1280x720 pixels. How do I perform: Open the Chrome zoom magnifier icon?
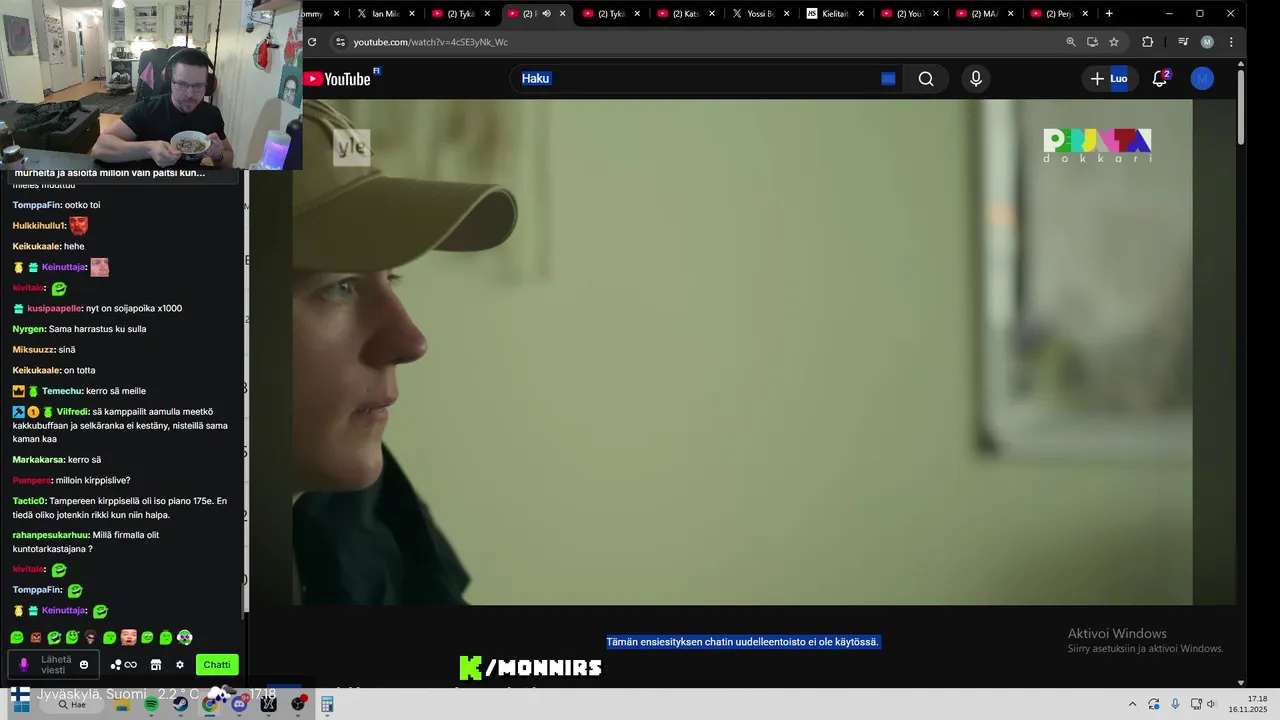[1071, 42]
